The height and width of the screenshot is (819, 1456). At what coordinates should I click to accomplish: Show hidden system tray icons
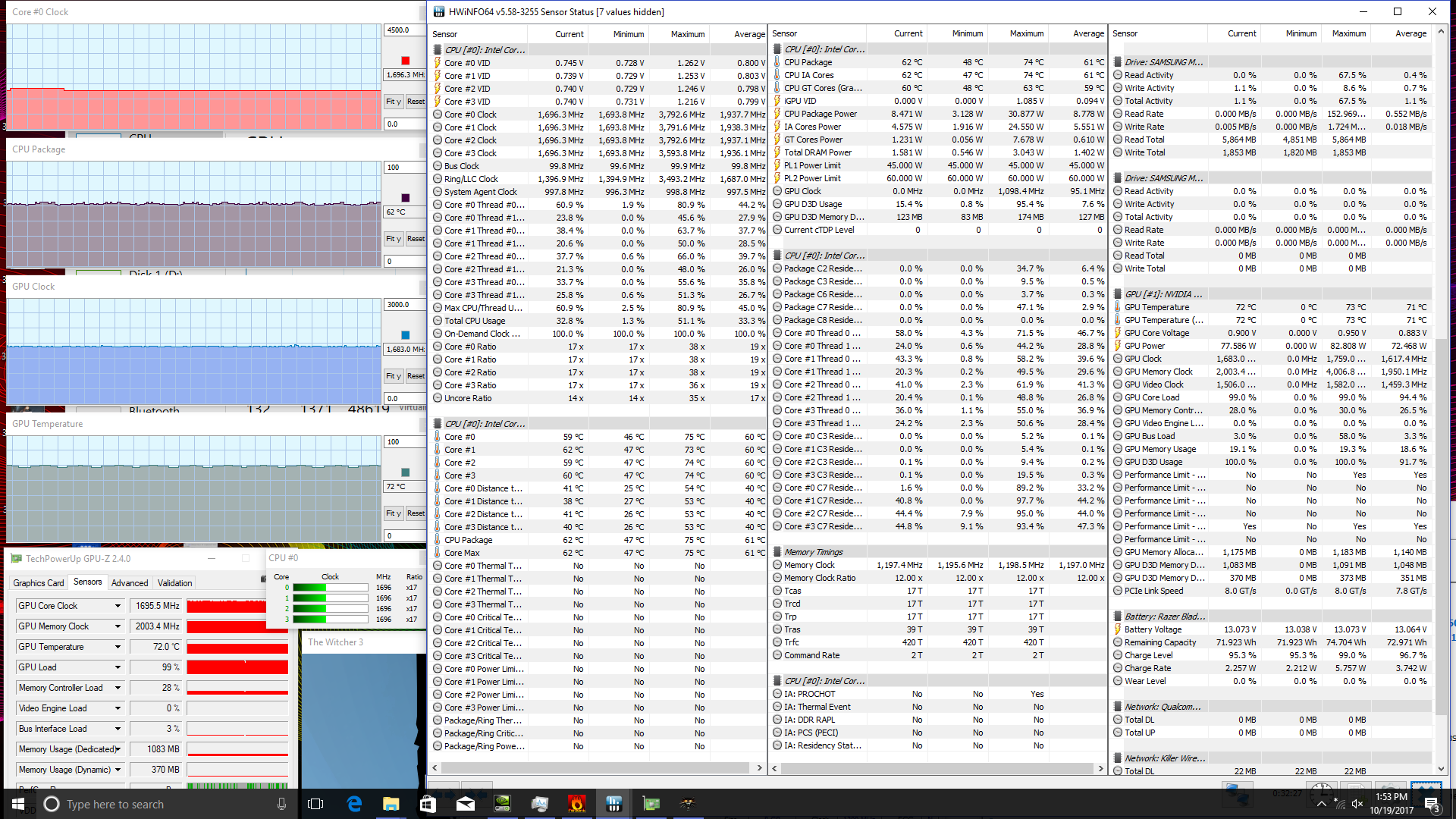(x=1322, y=804)
